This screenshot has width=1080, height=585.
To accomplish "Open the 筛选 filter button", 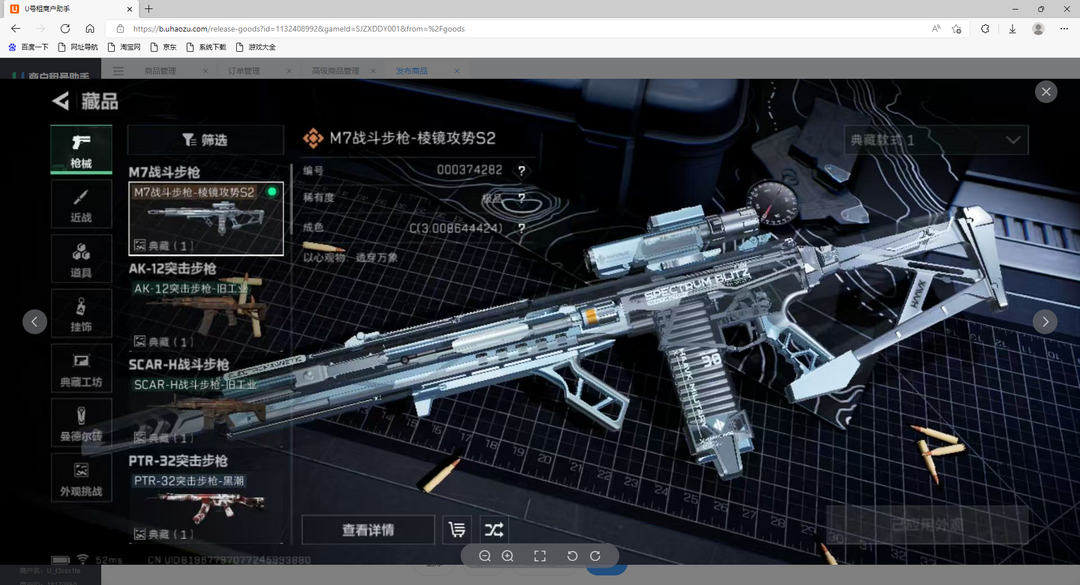I will (x=205, y=140).
